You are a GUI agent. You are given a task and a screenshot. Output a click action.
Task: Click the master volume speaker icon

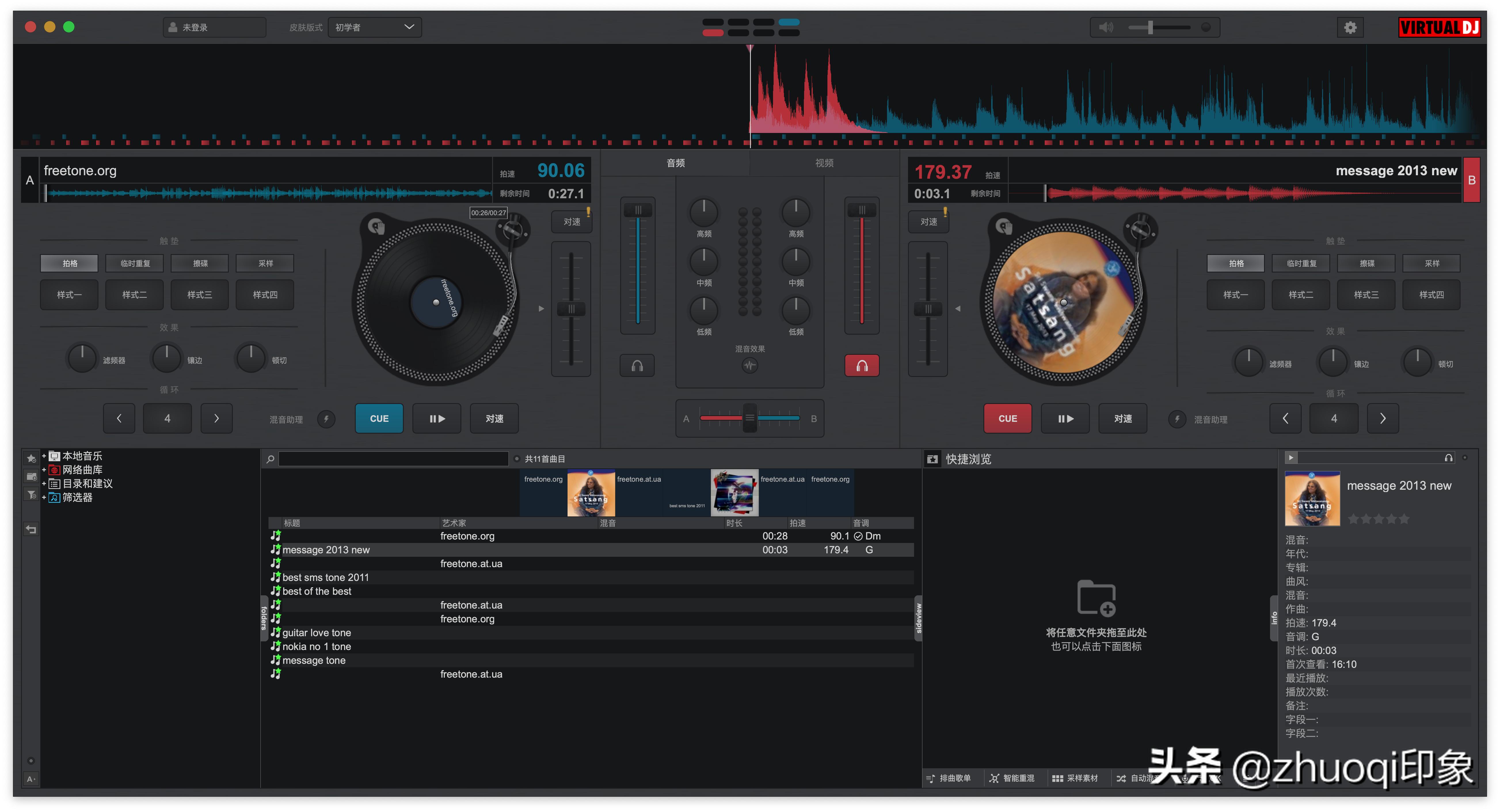point(1106,27)
